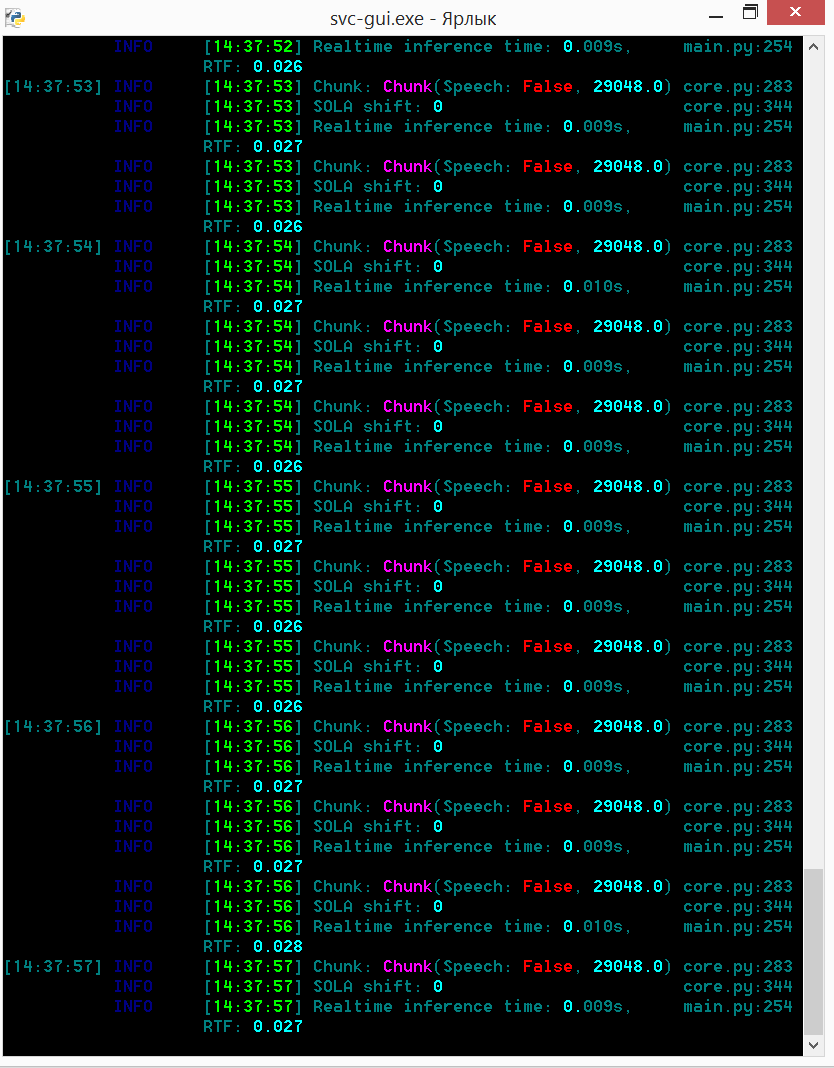Viewport: 834px width, 1068px height.
Task: Click core.py:344 on the bottommost SOLA line
Action: tap(738, 987)
